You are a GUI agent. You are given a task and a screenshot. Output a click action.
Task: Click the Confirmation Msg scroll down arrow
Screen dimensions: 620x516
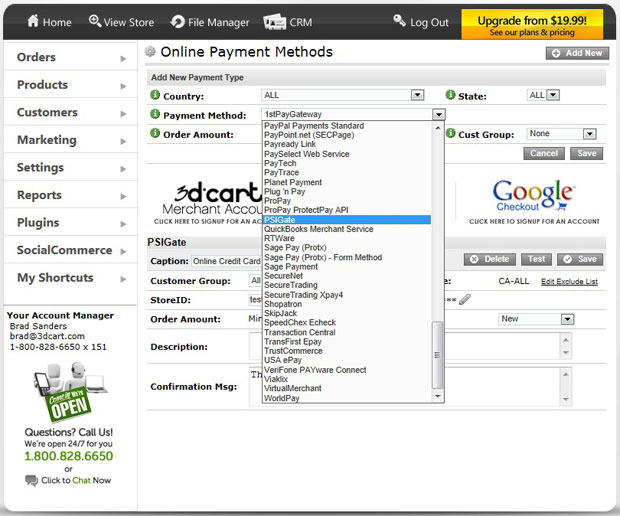[566, 399]
